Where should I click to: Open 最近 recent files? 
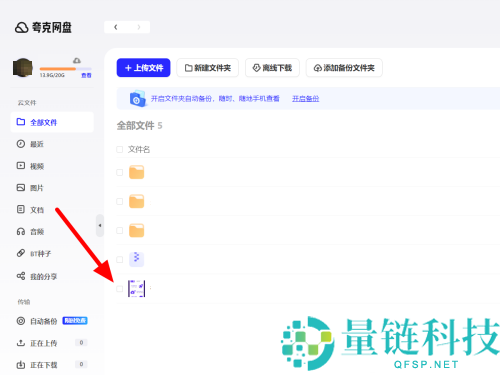point(37,144)
